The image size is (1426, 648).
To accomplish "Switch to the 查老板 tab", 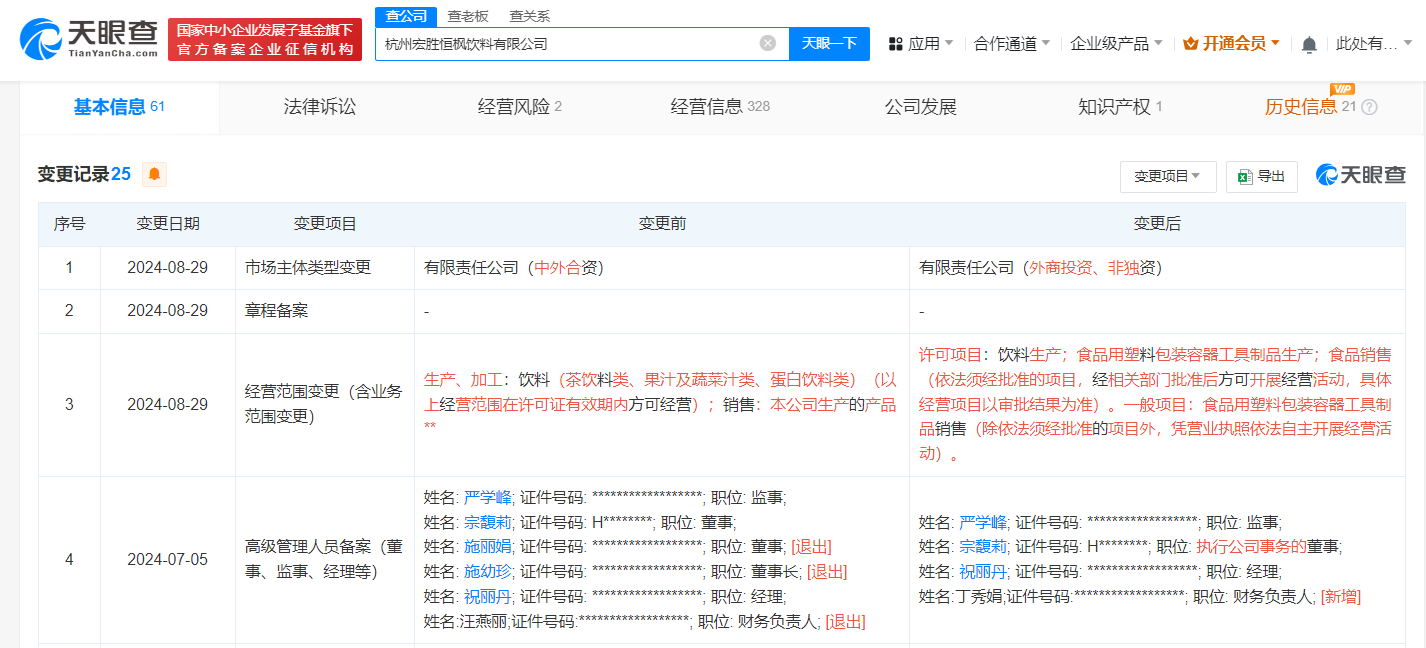I will 467,16.
